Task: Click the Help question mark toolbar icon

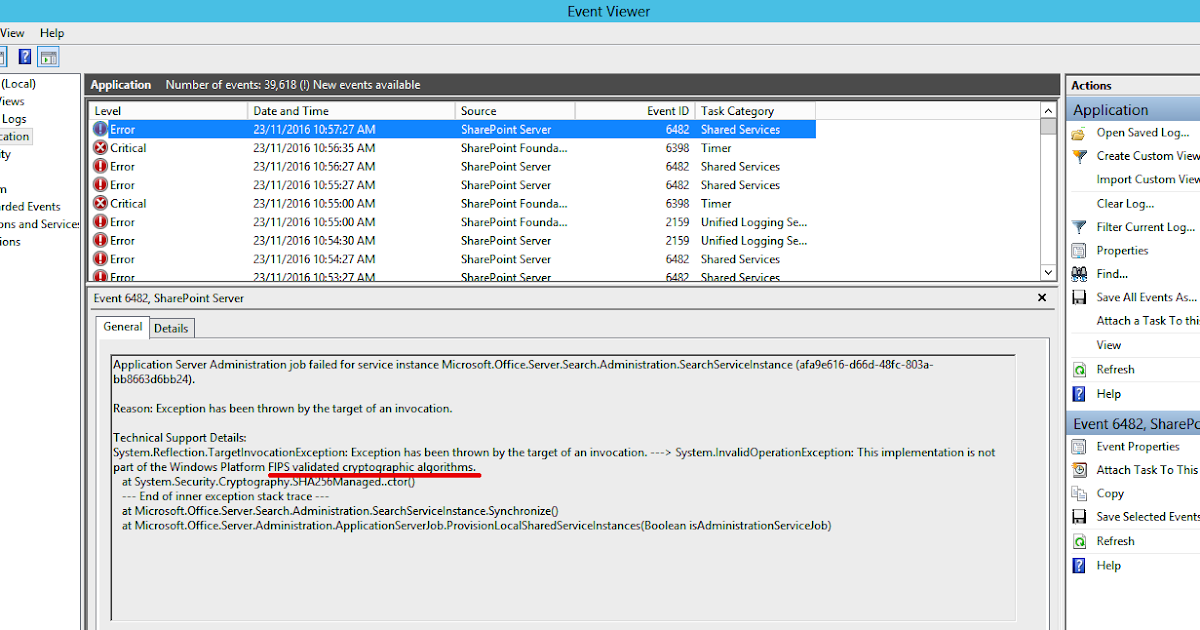Action: pos(25,57)
